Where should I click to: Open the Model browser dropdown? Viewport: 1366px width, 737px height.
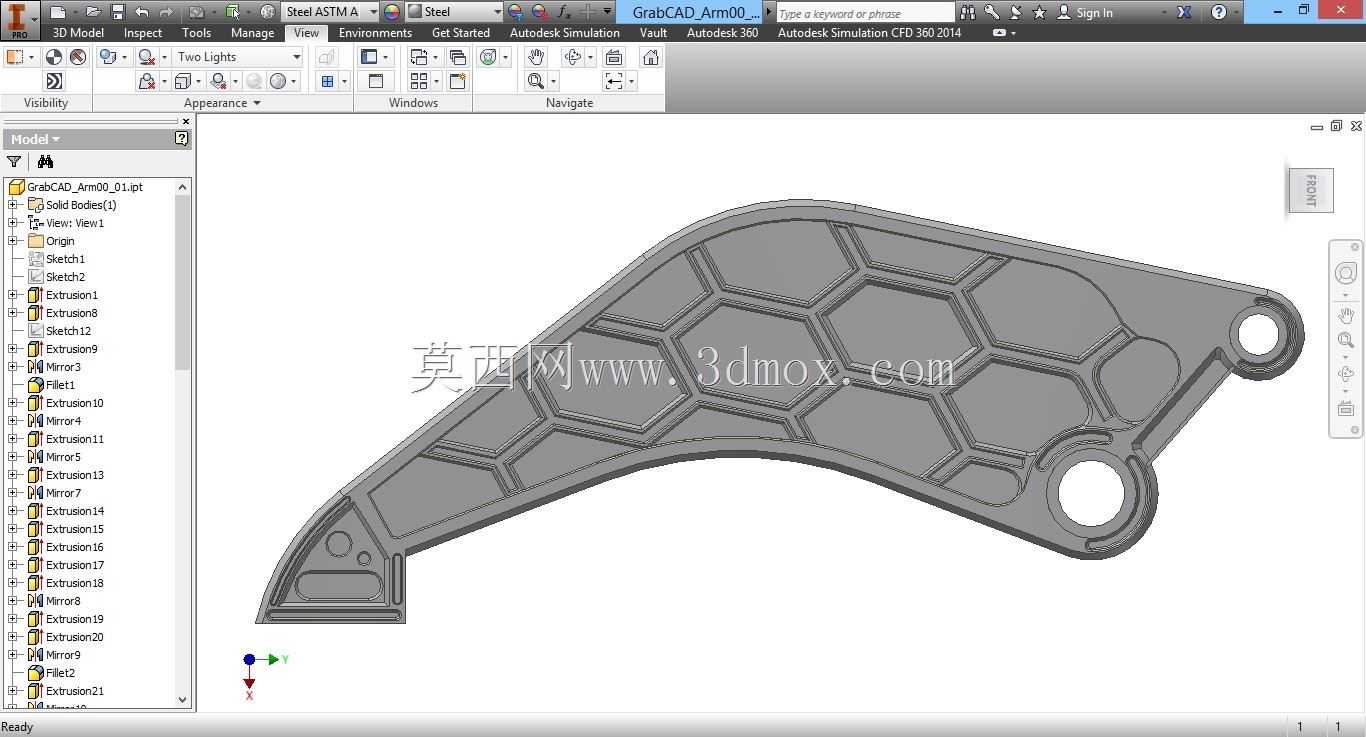35,139
